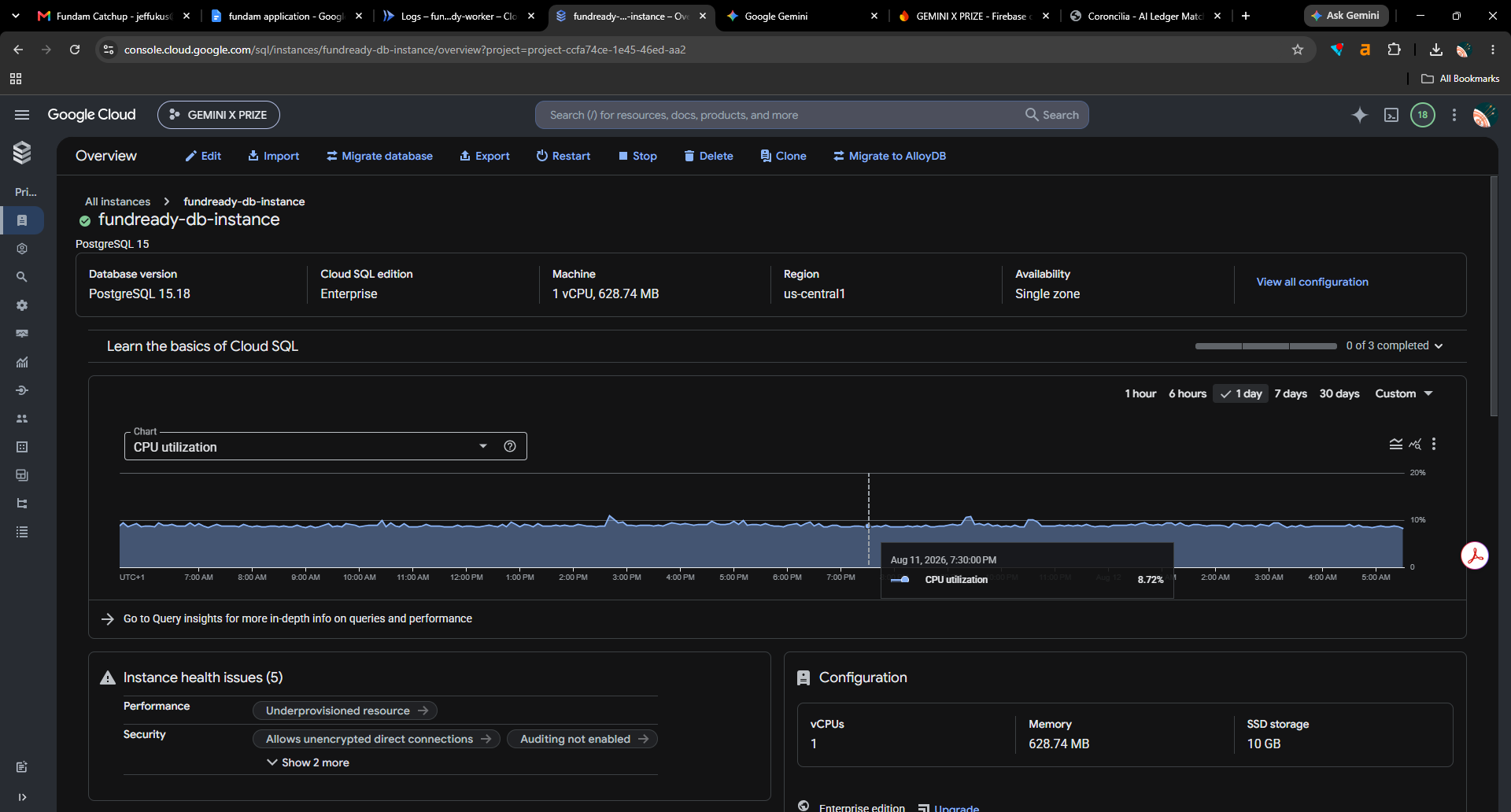Open the Query insights magnifier sidebar icon

(22, 277)
